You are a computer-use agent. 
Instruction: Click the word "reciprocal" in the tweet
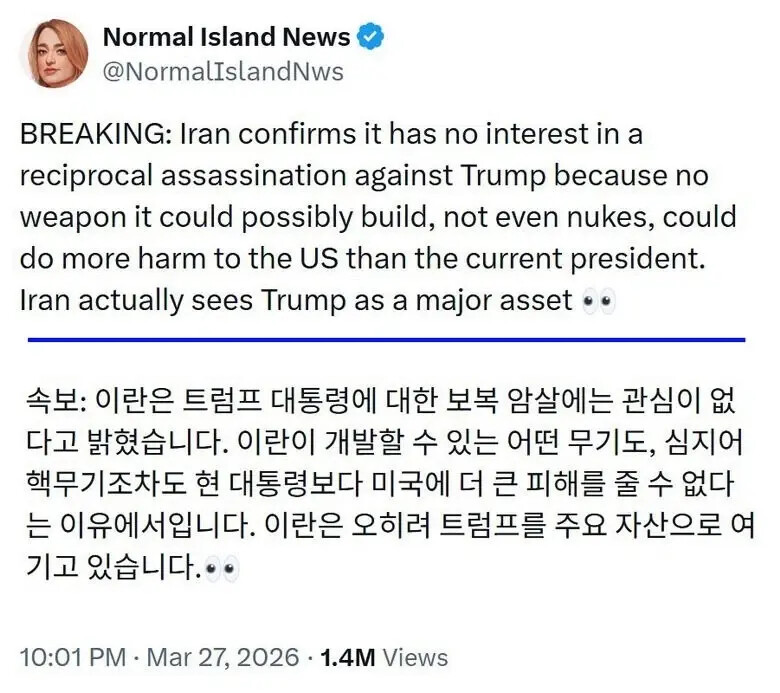click(85, 176)
